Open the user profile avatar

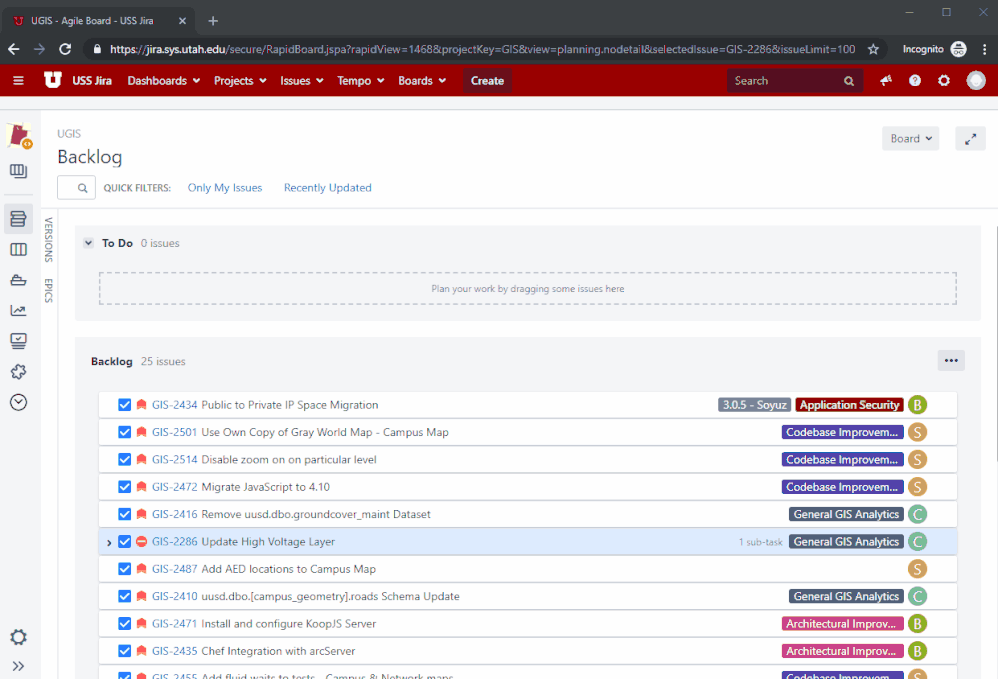click(976, 81)
